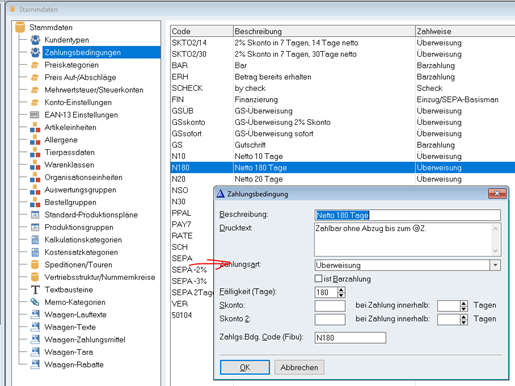Decrease Fälligkeit (Tage) with down arrow
515x386 pixels.
[x=341, y=295]
